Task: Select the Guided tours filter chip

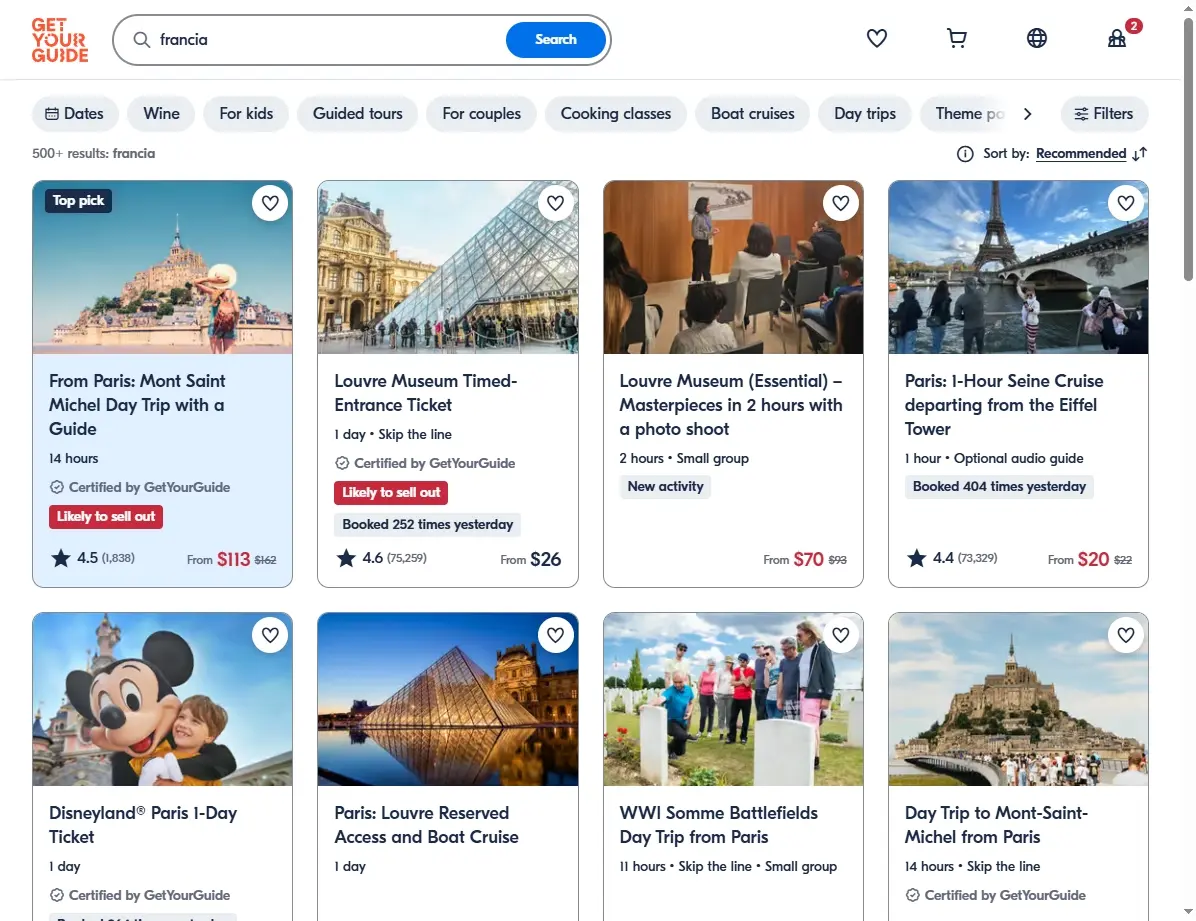Action: tap(358, 114)
